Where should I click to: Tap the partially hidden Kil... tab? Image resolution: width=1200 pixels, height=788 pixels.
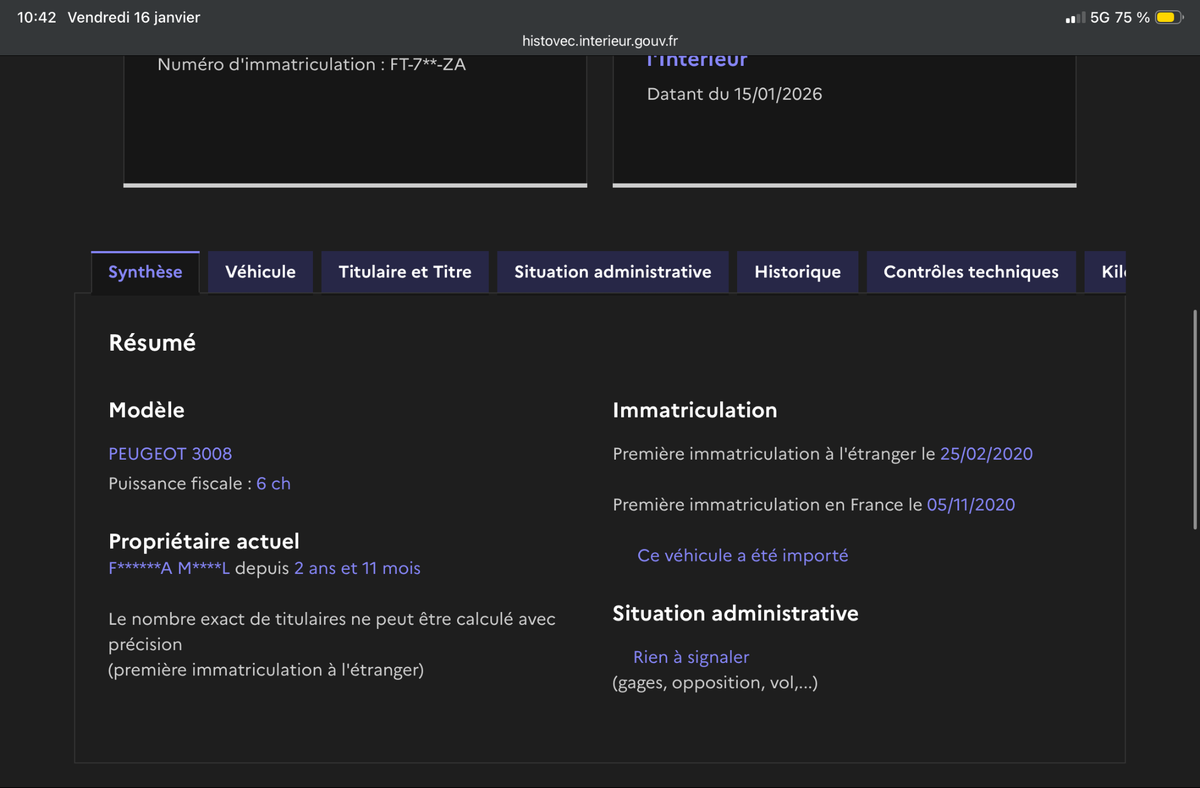pyautogui.click(x=1108, y=272)
